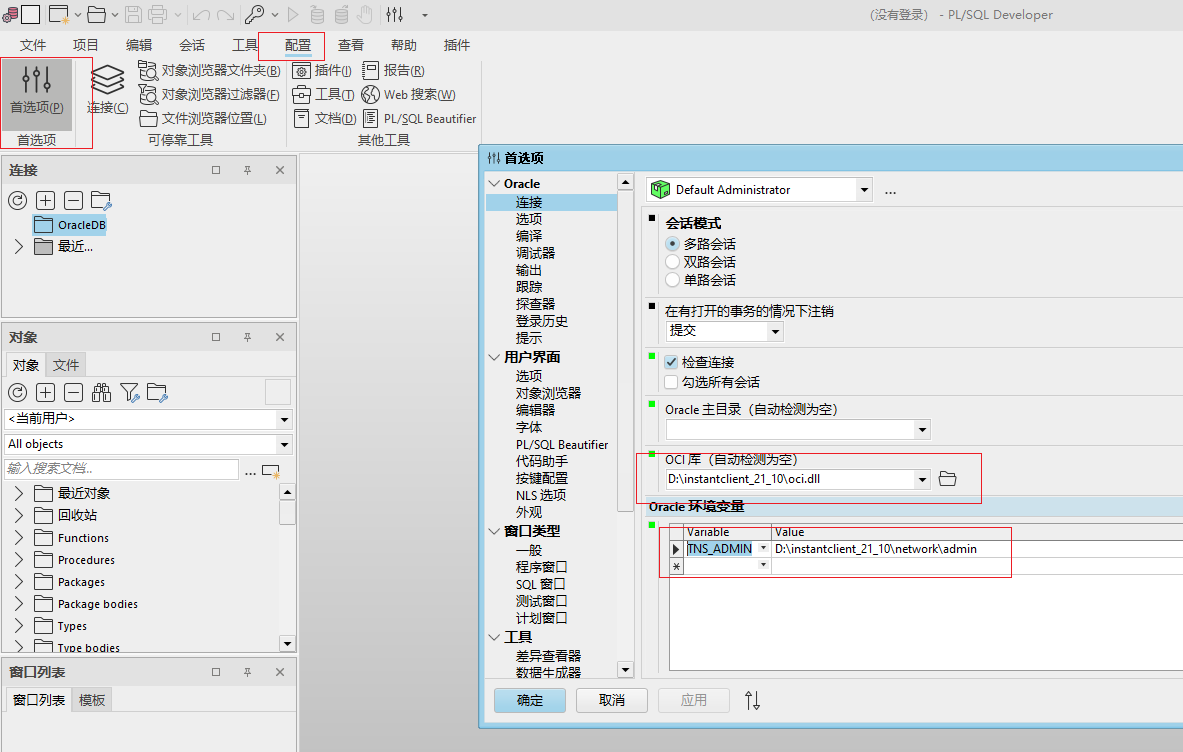Switch to 文件 tab in Objects panel
Viewport: 1183px width, 752px height.
[x=66, y=365]
